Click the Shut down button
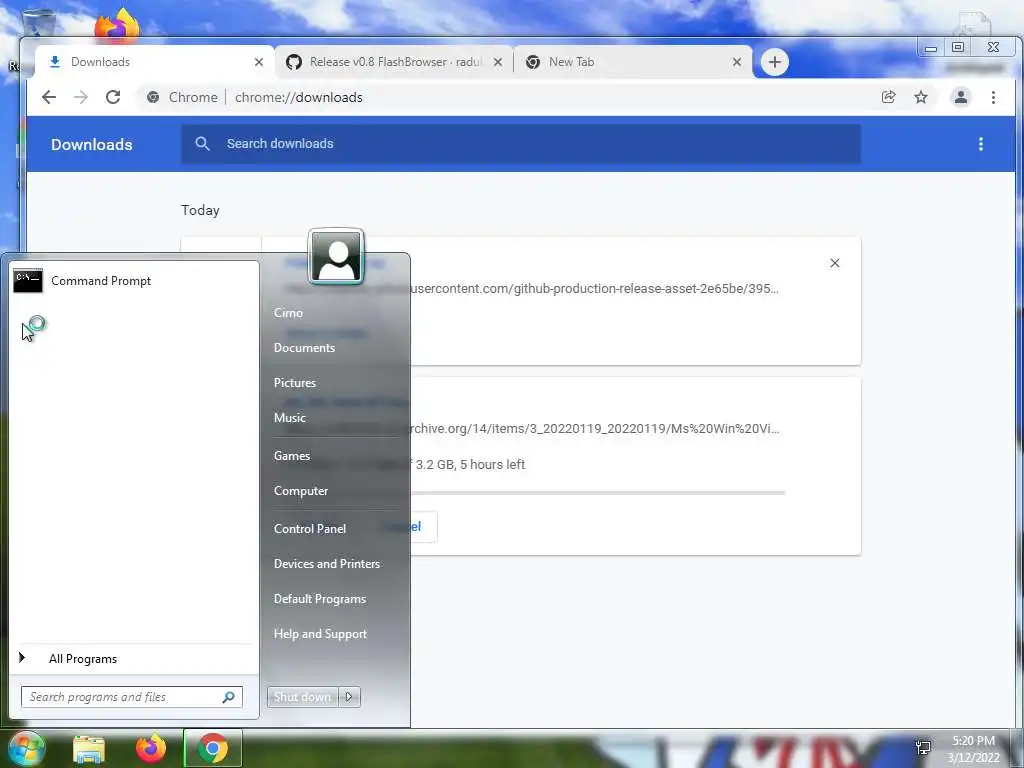Screen dimensions: 1024x768 [x=302, y=697]
